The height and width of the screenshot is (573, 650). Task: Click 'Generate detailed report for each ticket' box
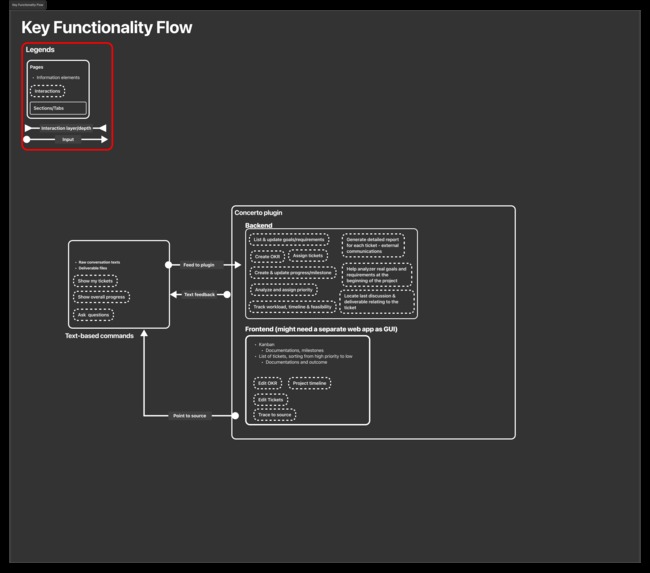(x=374, y=245)
